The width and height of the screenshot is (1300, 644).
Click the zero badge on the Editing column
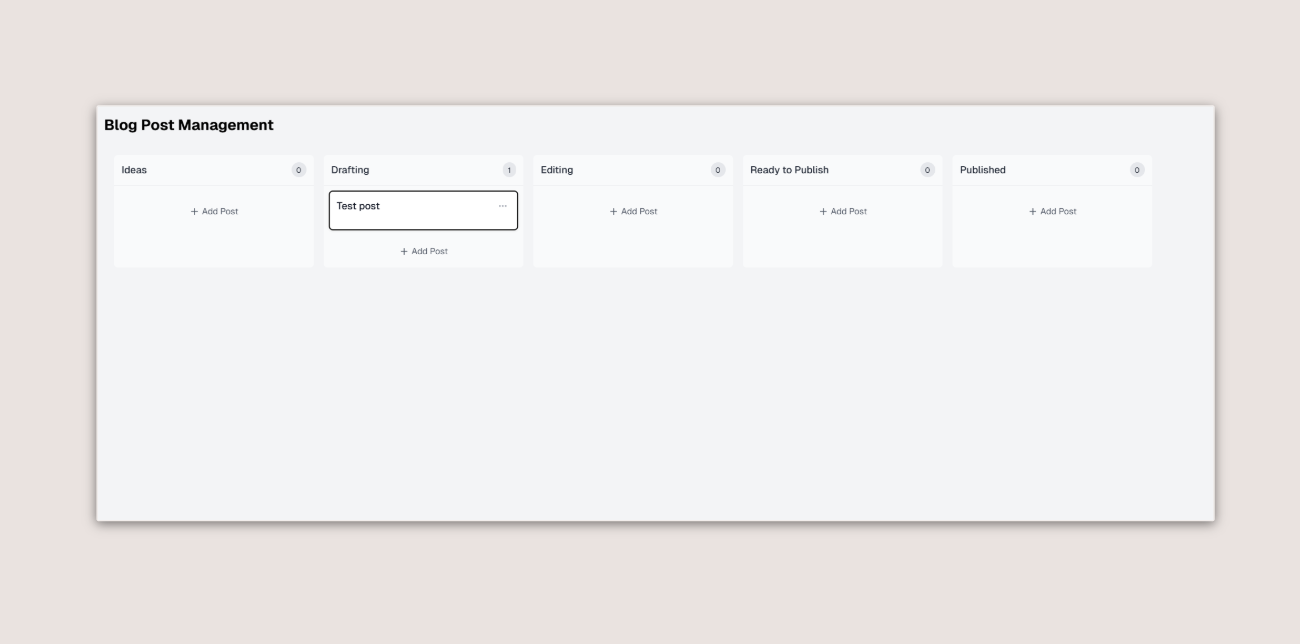click(x=717, y=170)
